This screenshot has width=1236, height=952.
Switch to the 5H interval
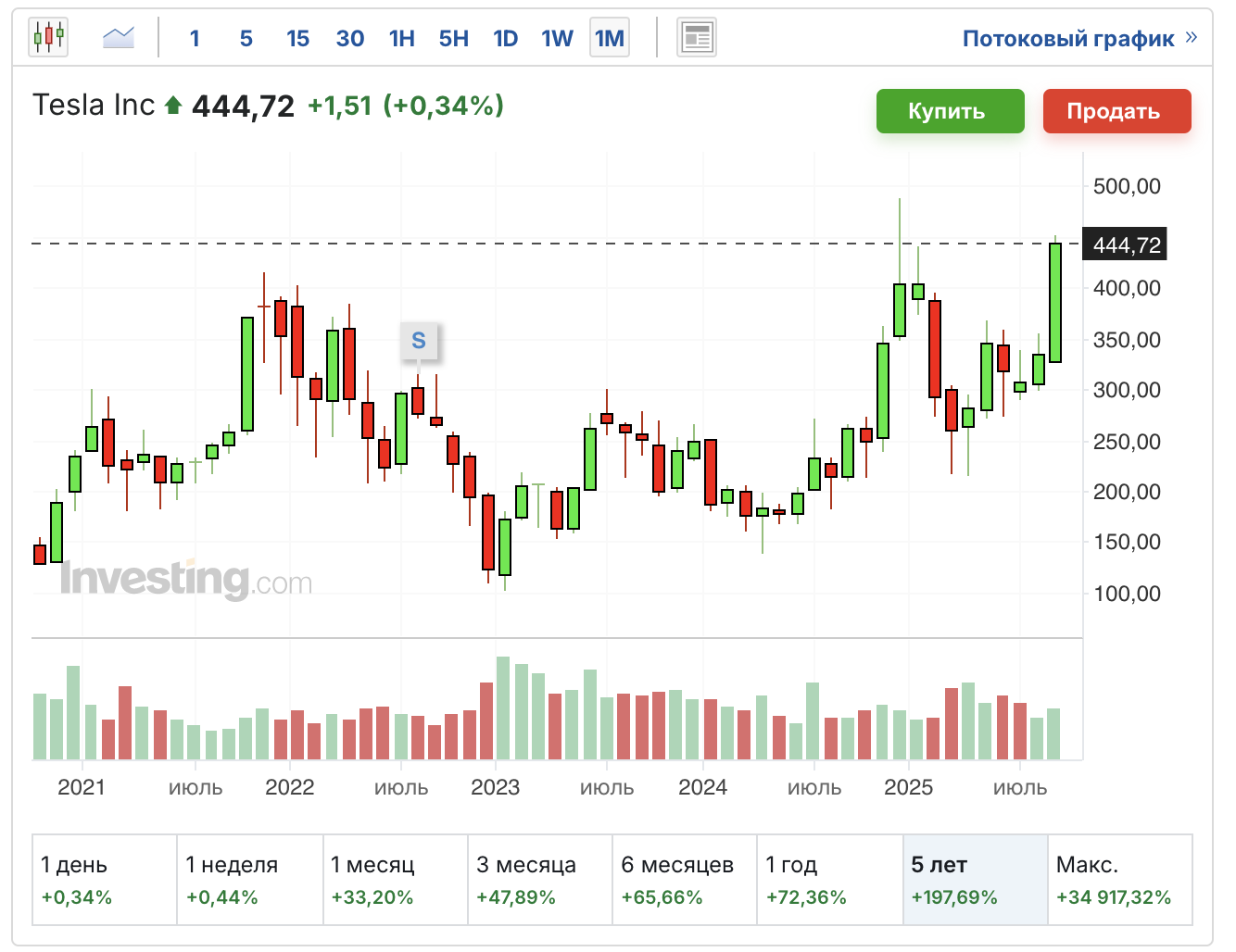tap(453, 39)
